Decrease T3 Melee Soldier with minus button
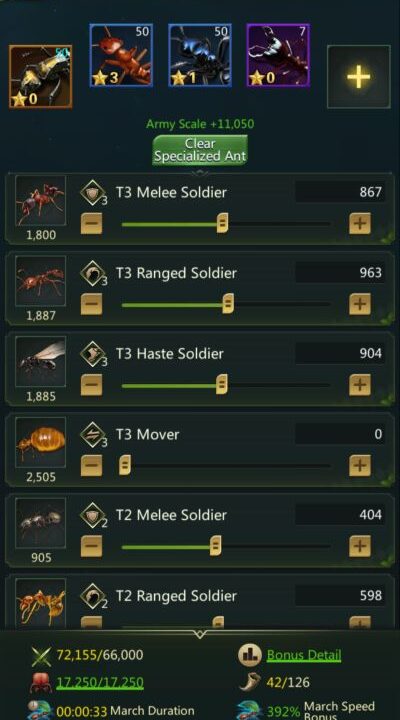This screenshot has height=720, width=400. coord(91,224)
